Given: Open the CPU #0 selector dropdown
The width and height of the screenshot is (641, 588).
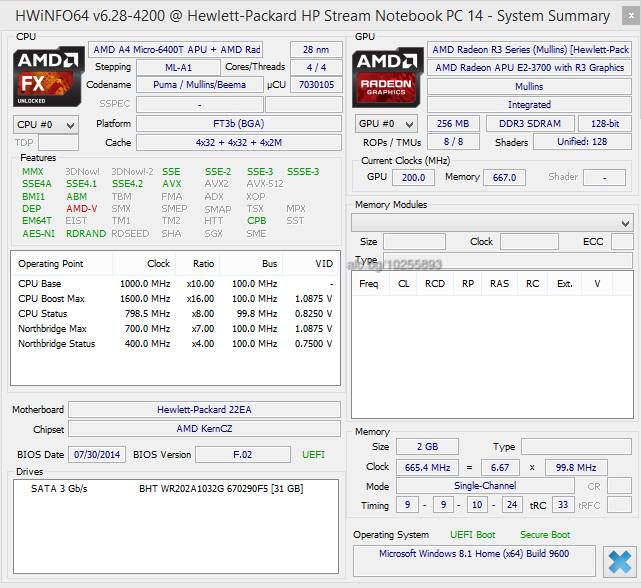Looking at the screenshot, I should click(x=46, y=125).
